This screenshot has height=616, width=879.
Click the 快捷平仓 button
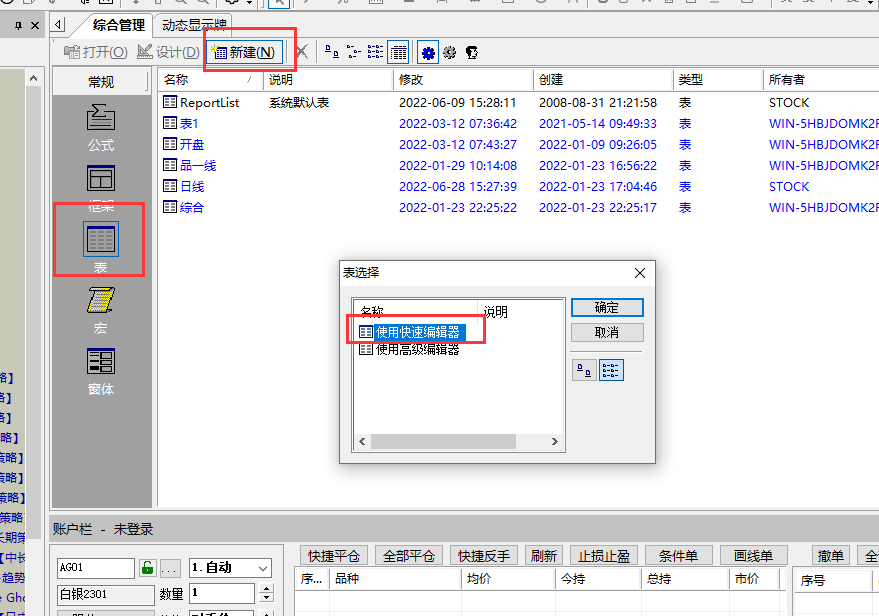334,555
